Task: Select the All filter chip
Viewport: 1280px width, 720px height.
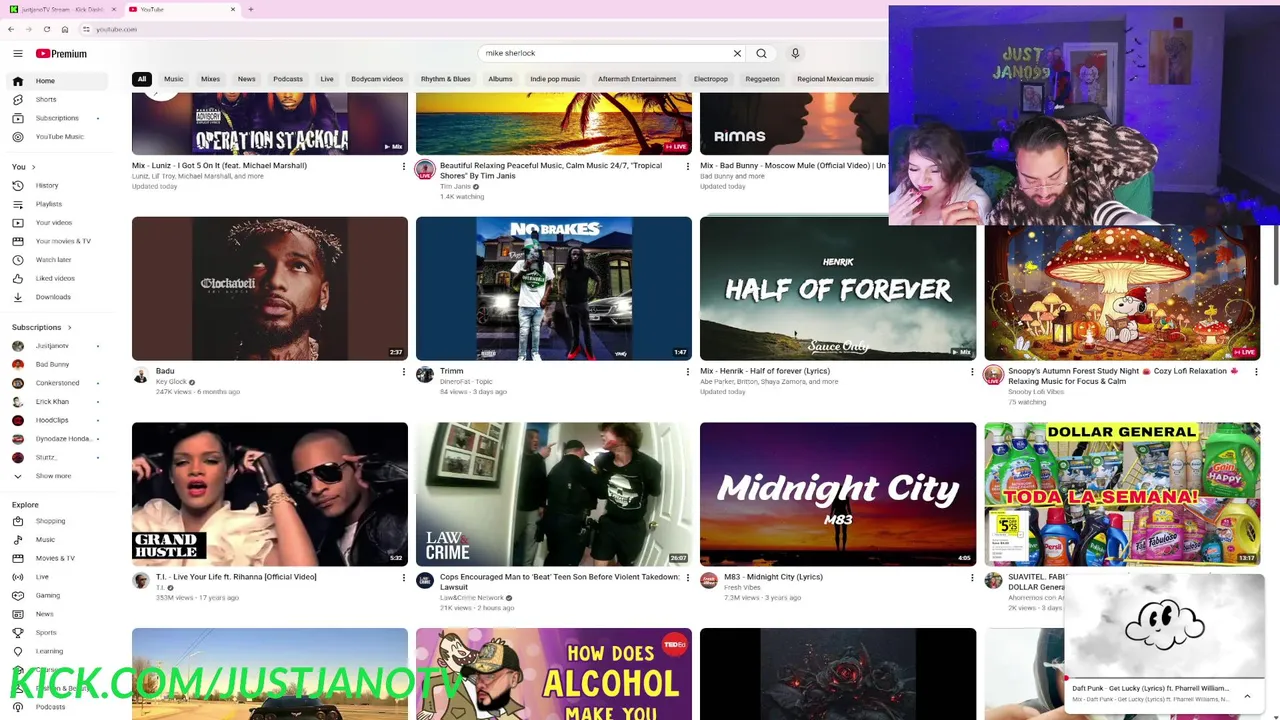Action: pyautogui.click(x=142, y=79)
